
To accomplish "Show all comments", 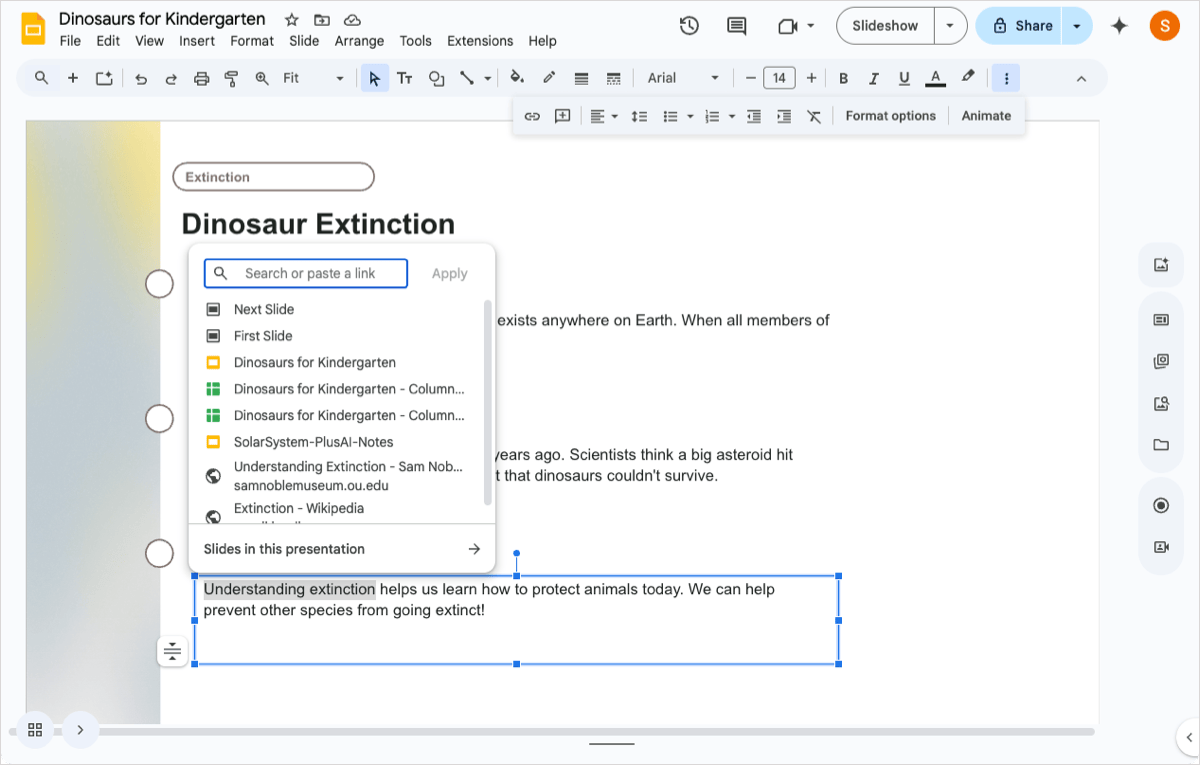I will tap(737, 26).
